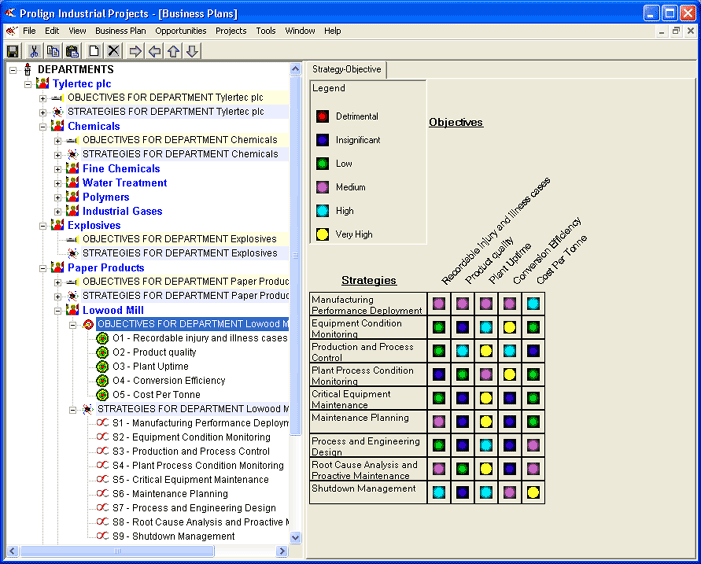Click the Paste clipboard toolbar icon

coord(72,51)
